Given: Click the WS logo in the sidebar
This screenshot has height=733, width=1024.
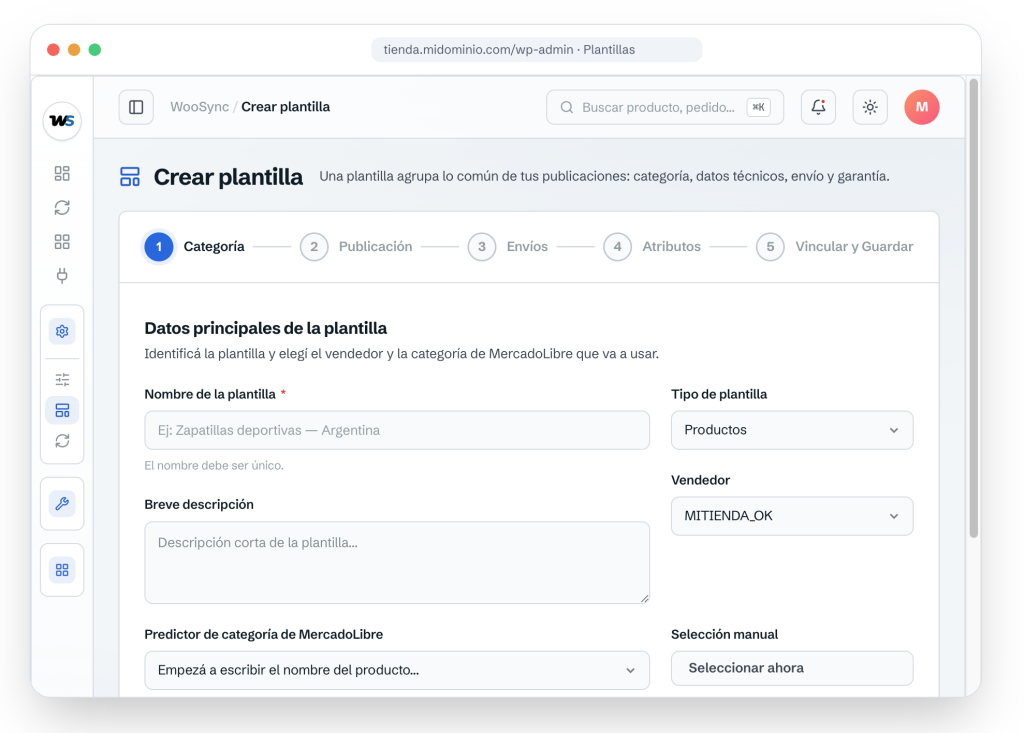Looking at the screenshot, I should (62, 121).
